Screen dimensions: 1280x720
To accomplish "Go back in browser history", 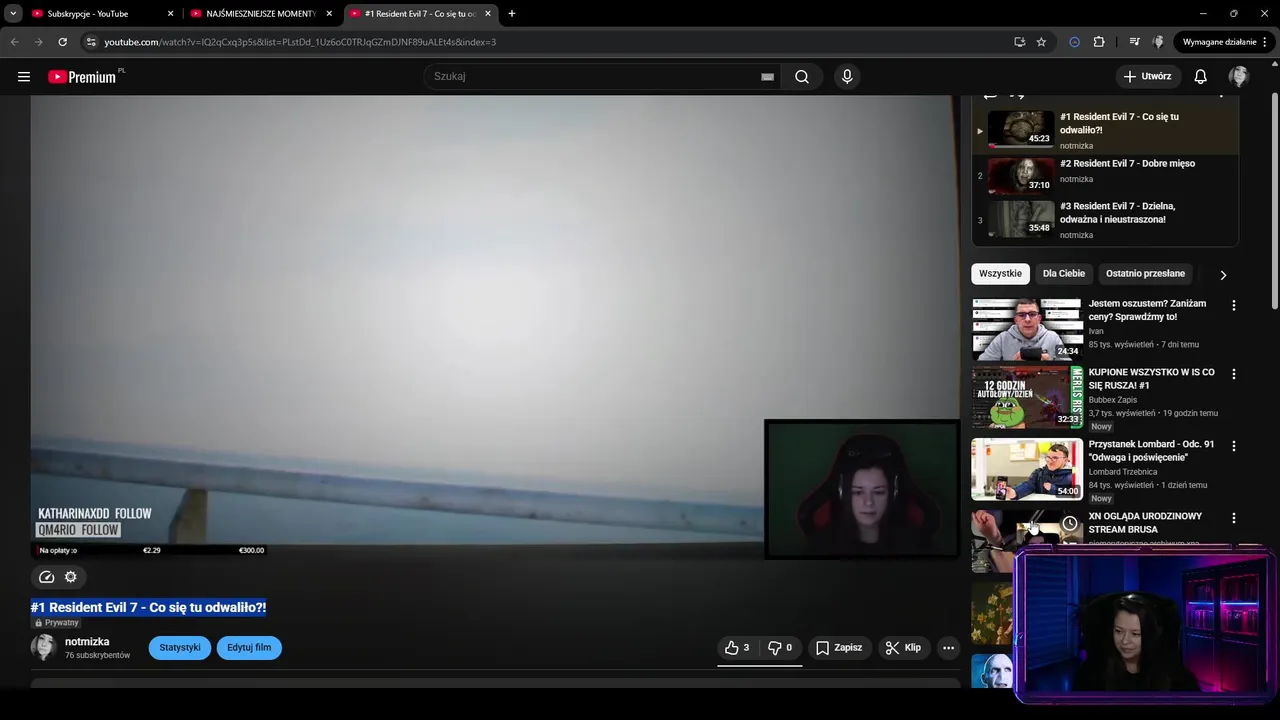I will pyautogui.click(x=14, y=42).
